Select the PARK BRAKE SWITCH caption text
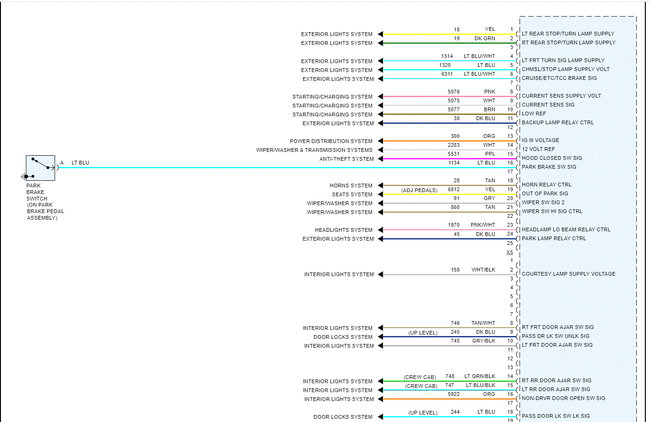The width and height of the screenshot is (650, 422). click(45, 201)
